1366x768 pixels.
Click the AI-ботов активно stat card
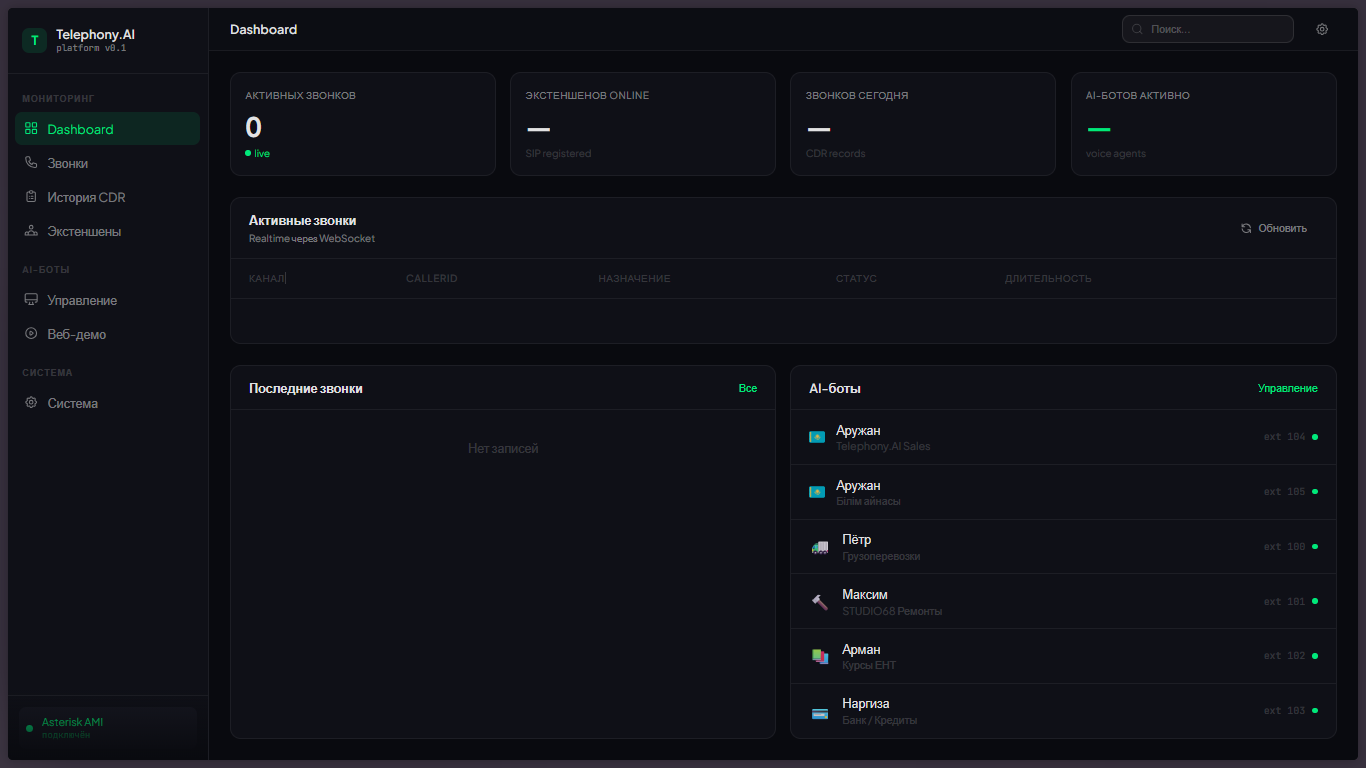1204,124
